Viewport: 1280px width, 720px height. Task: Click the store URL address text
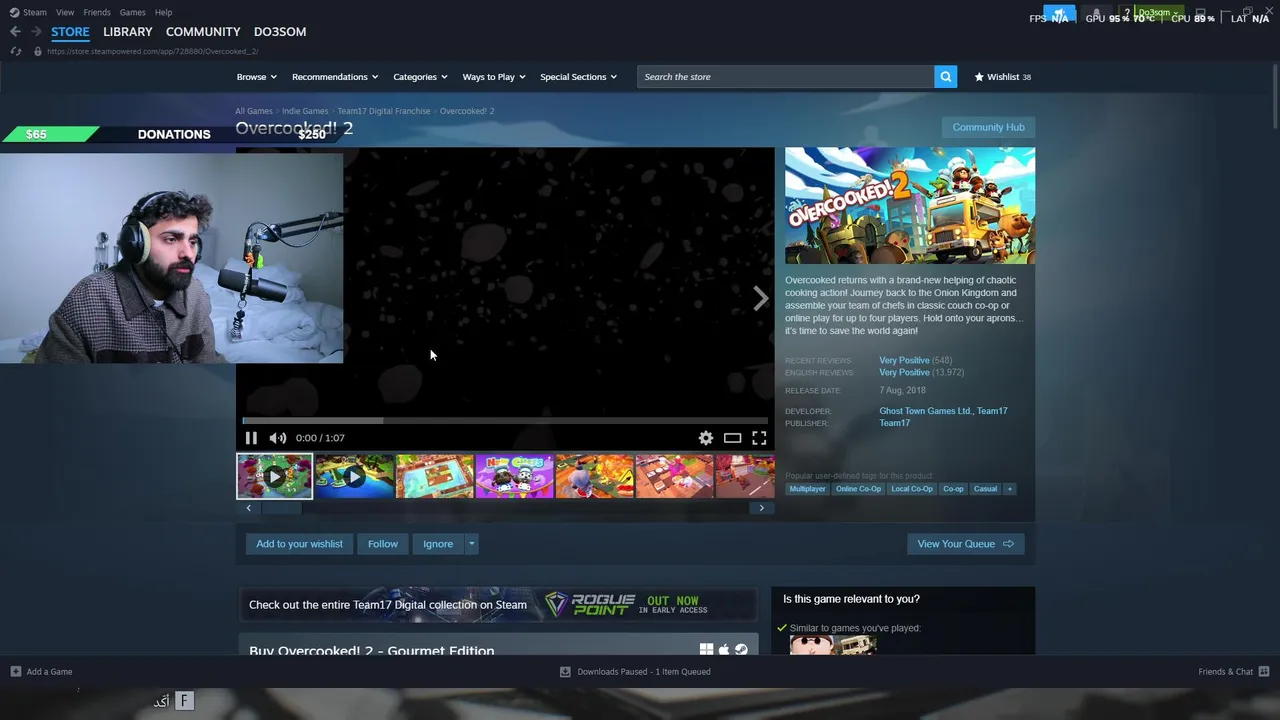point(152,51)
